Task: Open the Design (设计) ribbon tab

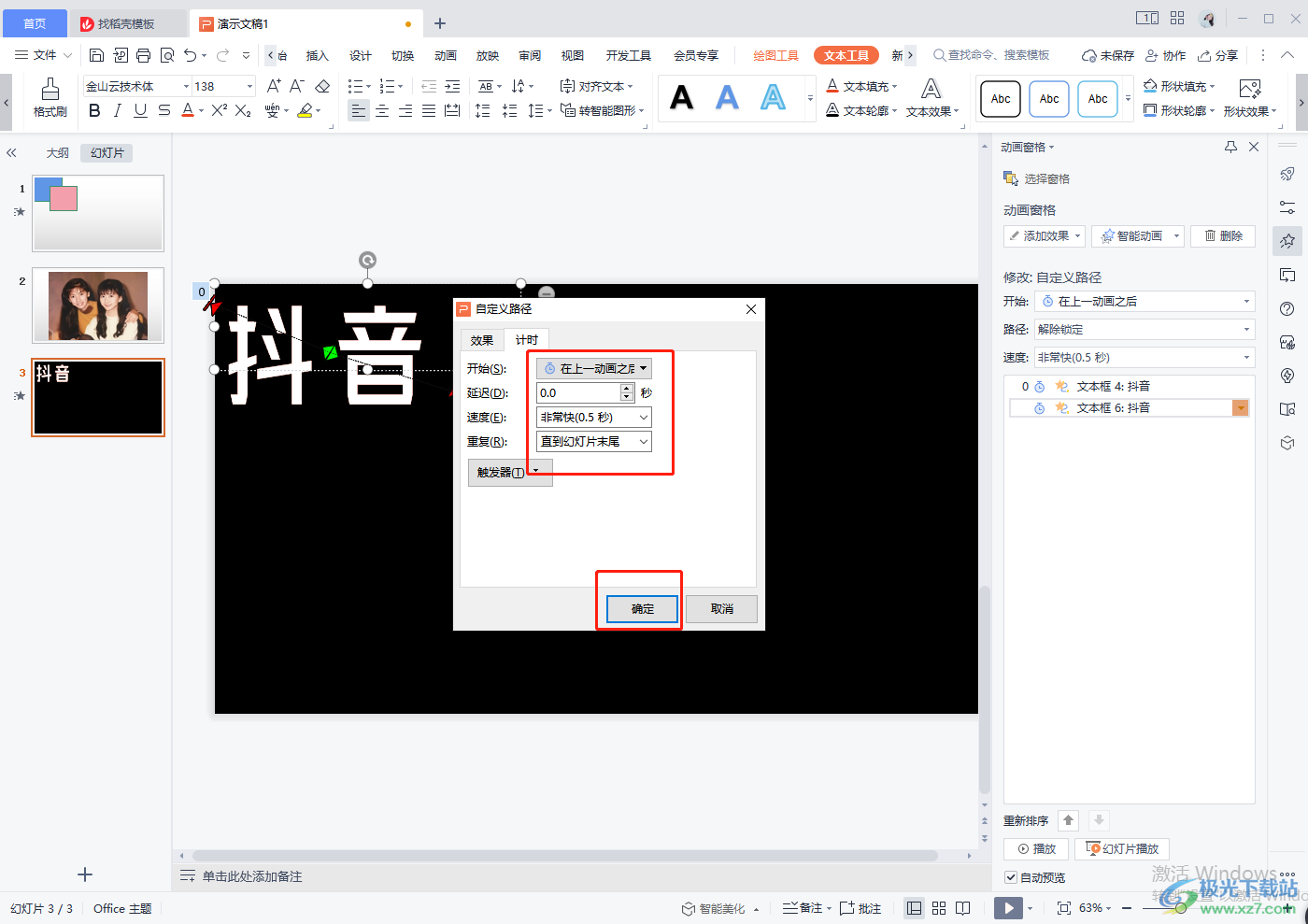Action: [360, 55]
